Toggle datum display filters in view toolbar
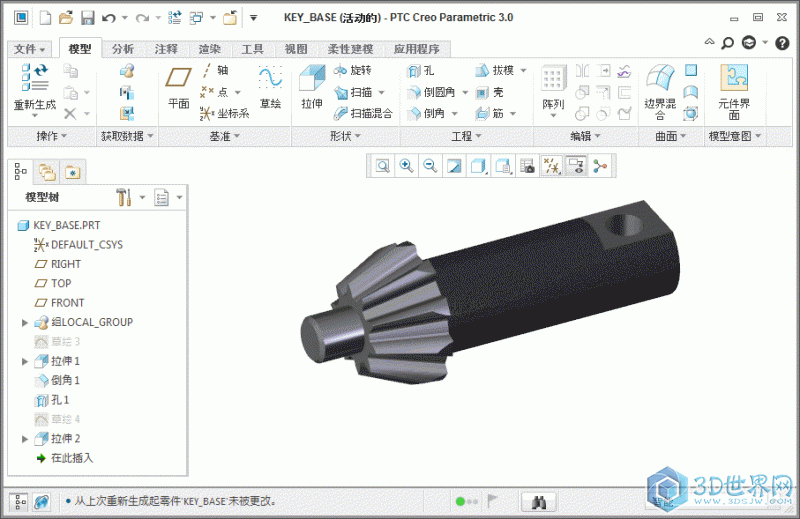 (551, 166)
